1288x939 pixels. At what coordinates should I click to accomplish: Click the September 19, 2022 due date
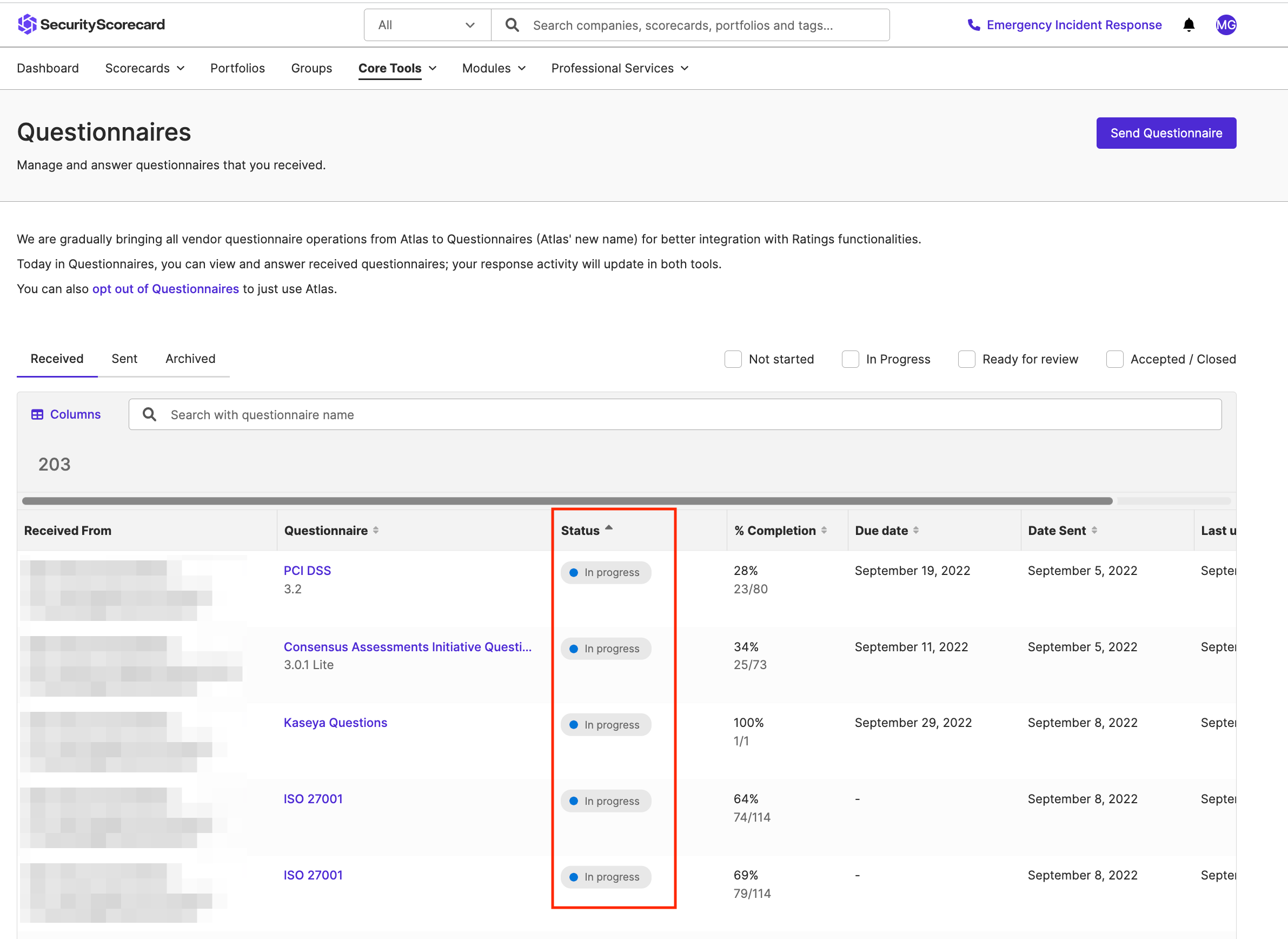(x=912, y=571)
